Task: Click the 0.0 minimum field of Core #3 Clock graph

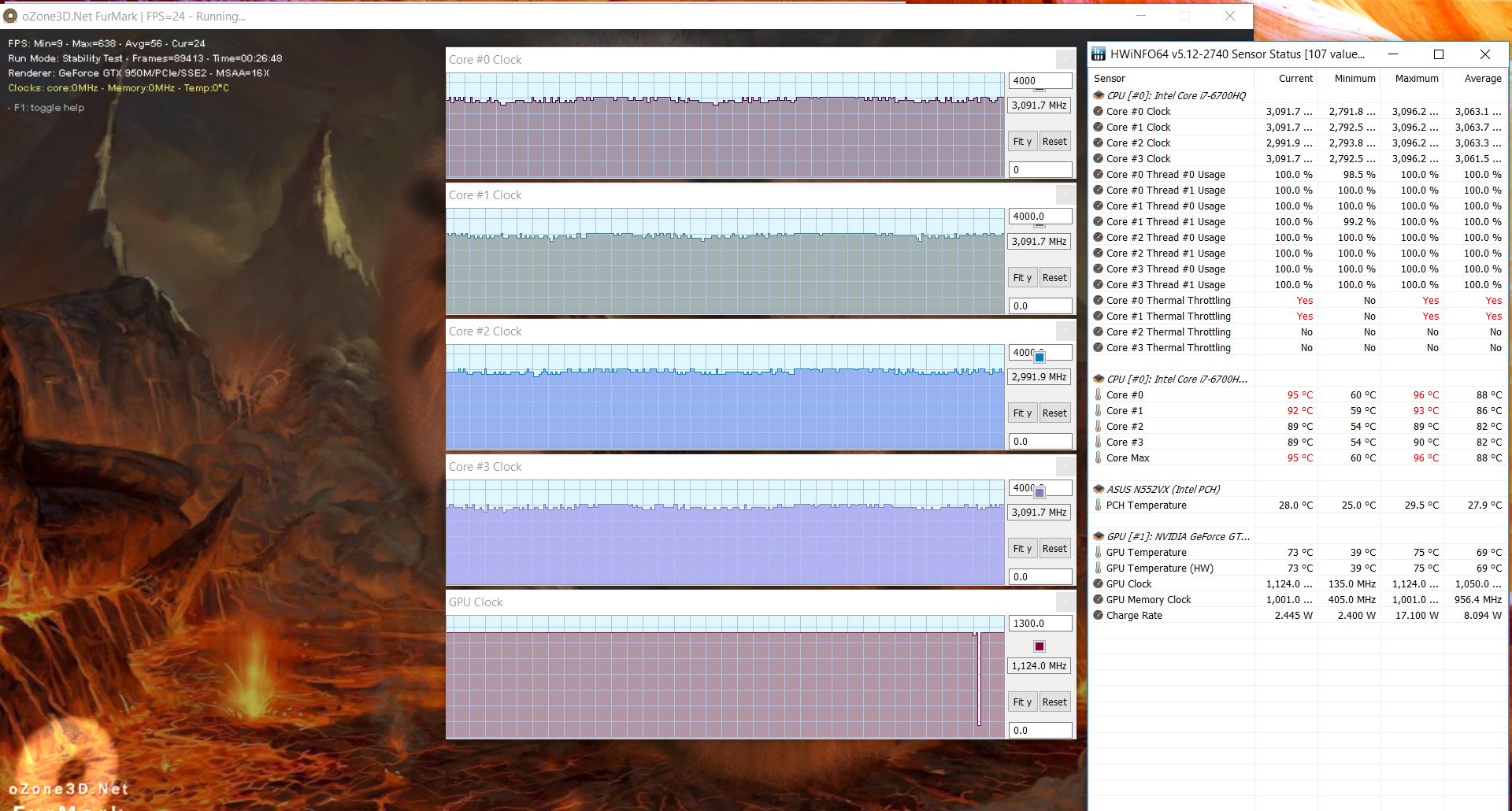Action: coord(1040,577)
